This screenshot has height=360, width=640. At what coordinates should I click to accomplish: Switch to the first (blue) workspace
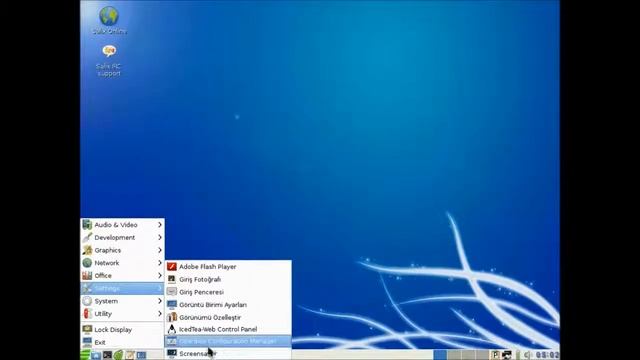(440, 355)
